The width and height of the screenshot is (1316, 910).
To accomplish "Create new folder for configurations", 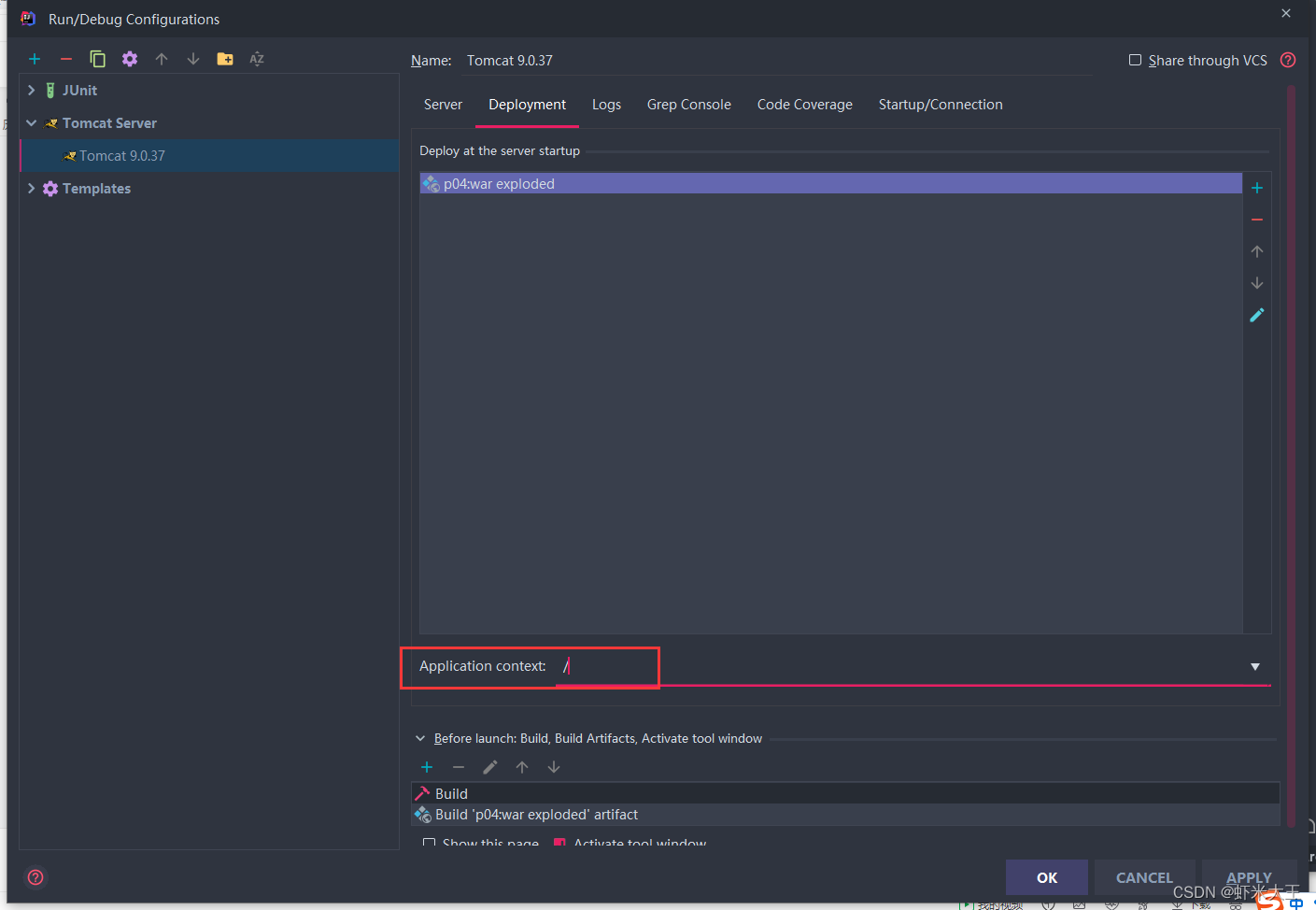I will [225, 59].
